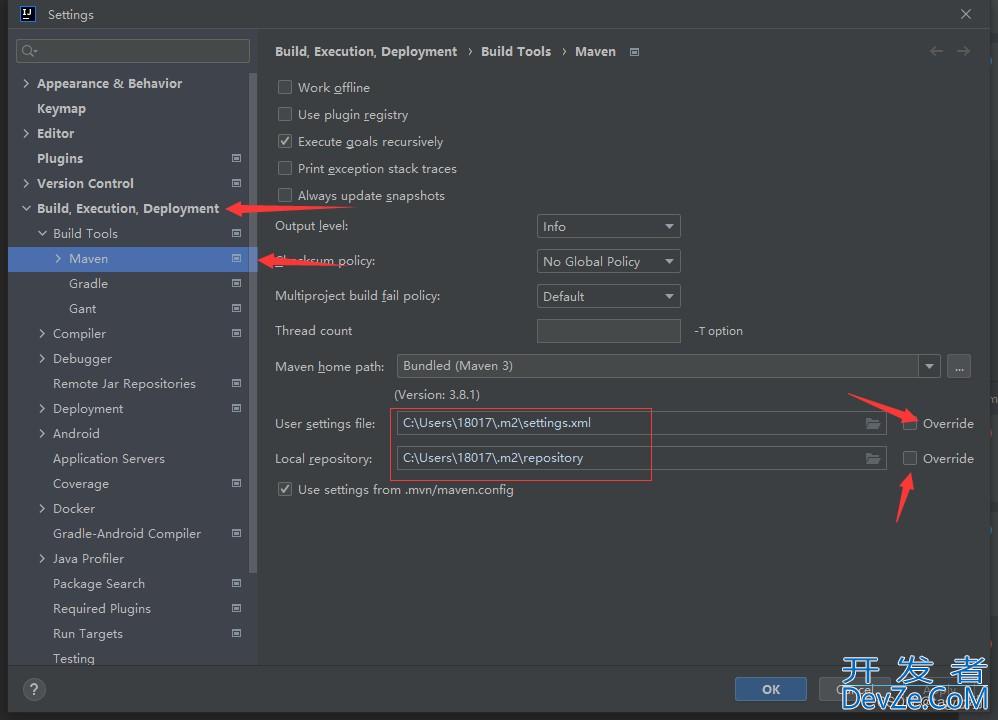Expand the Editor section

(x=26, y=133)
